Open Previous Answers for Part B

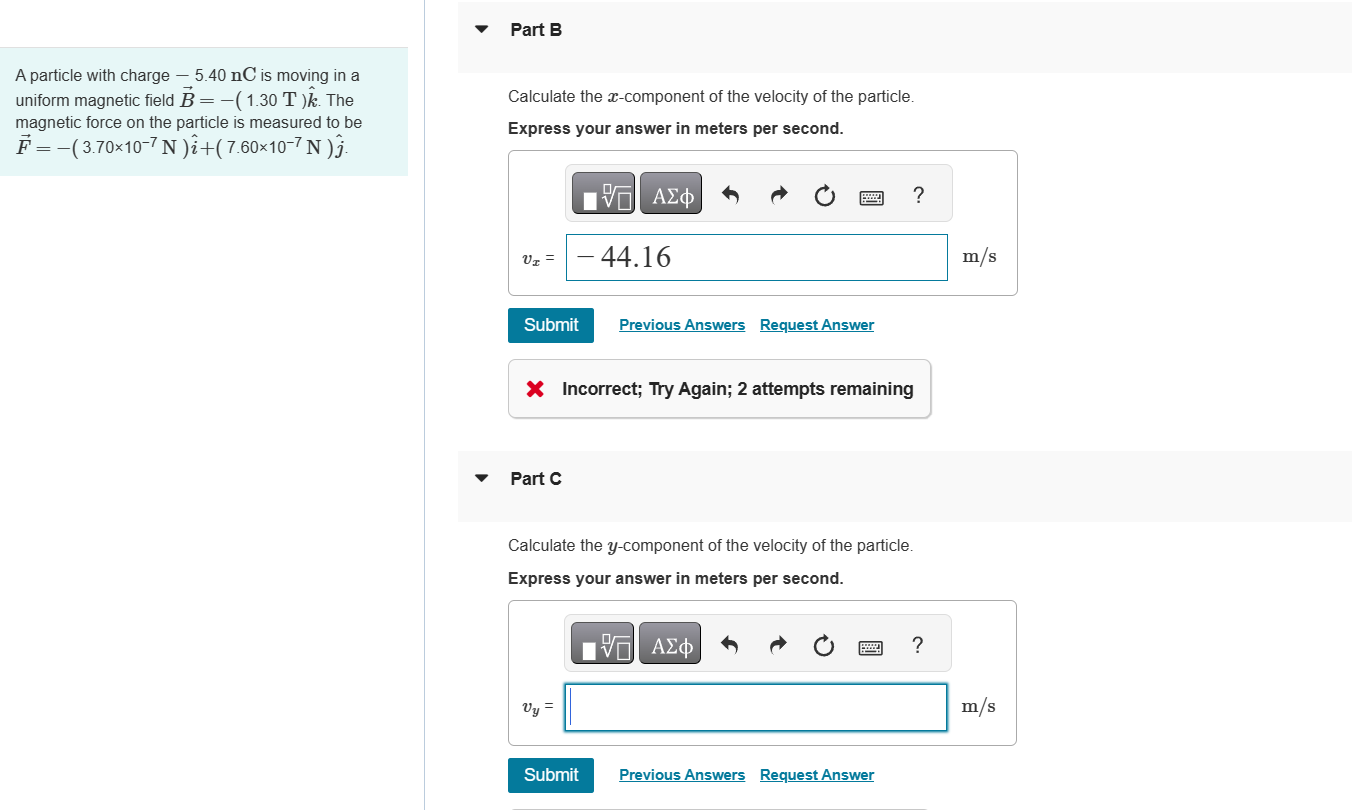tap(682, 324)
